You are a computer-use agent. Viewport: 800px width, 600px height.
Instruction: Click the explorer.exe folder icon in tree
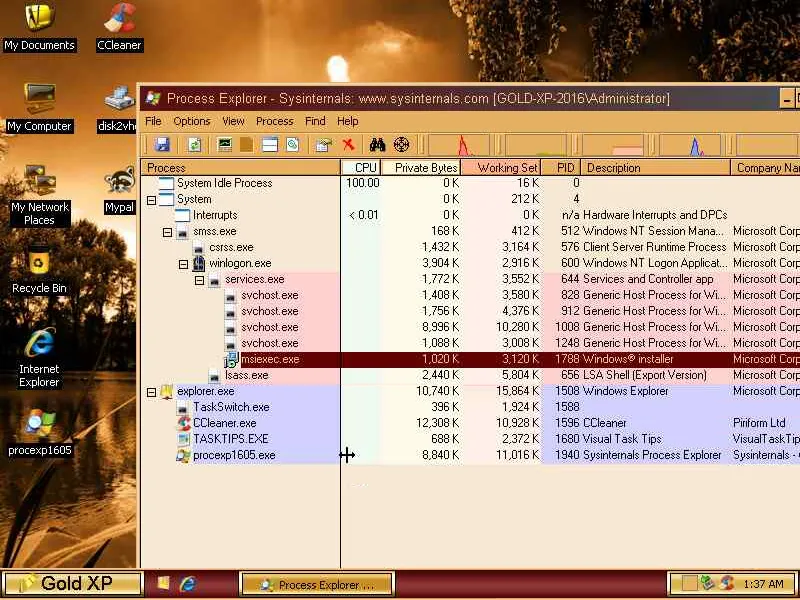167,391
